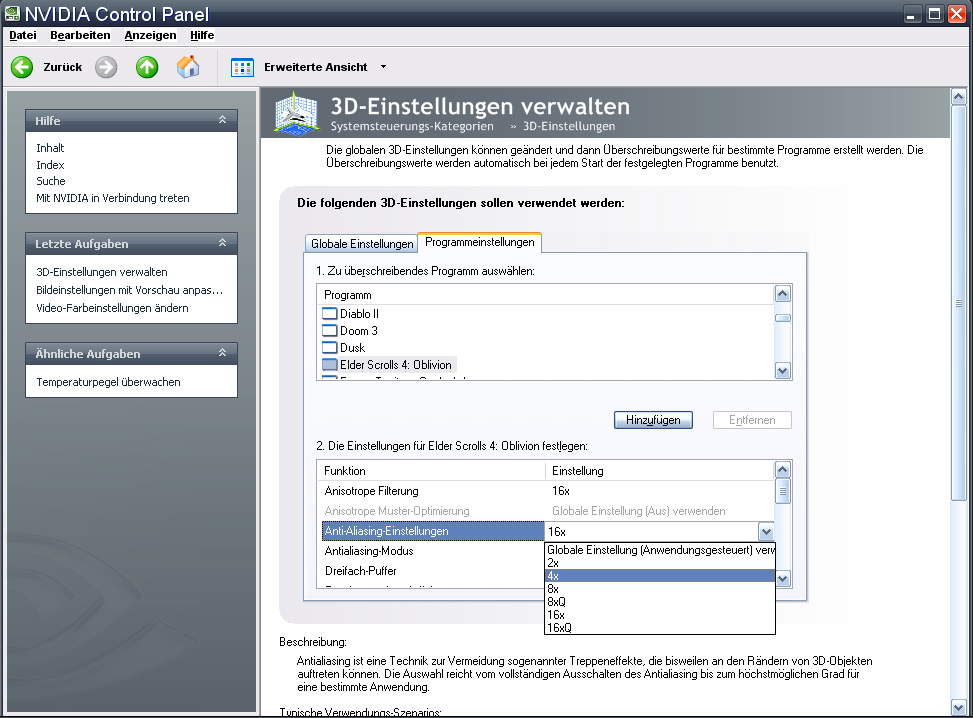
Task: Click the NVIDIA title bar icon
Action: [12, 13]
